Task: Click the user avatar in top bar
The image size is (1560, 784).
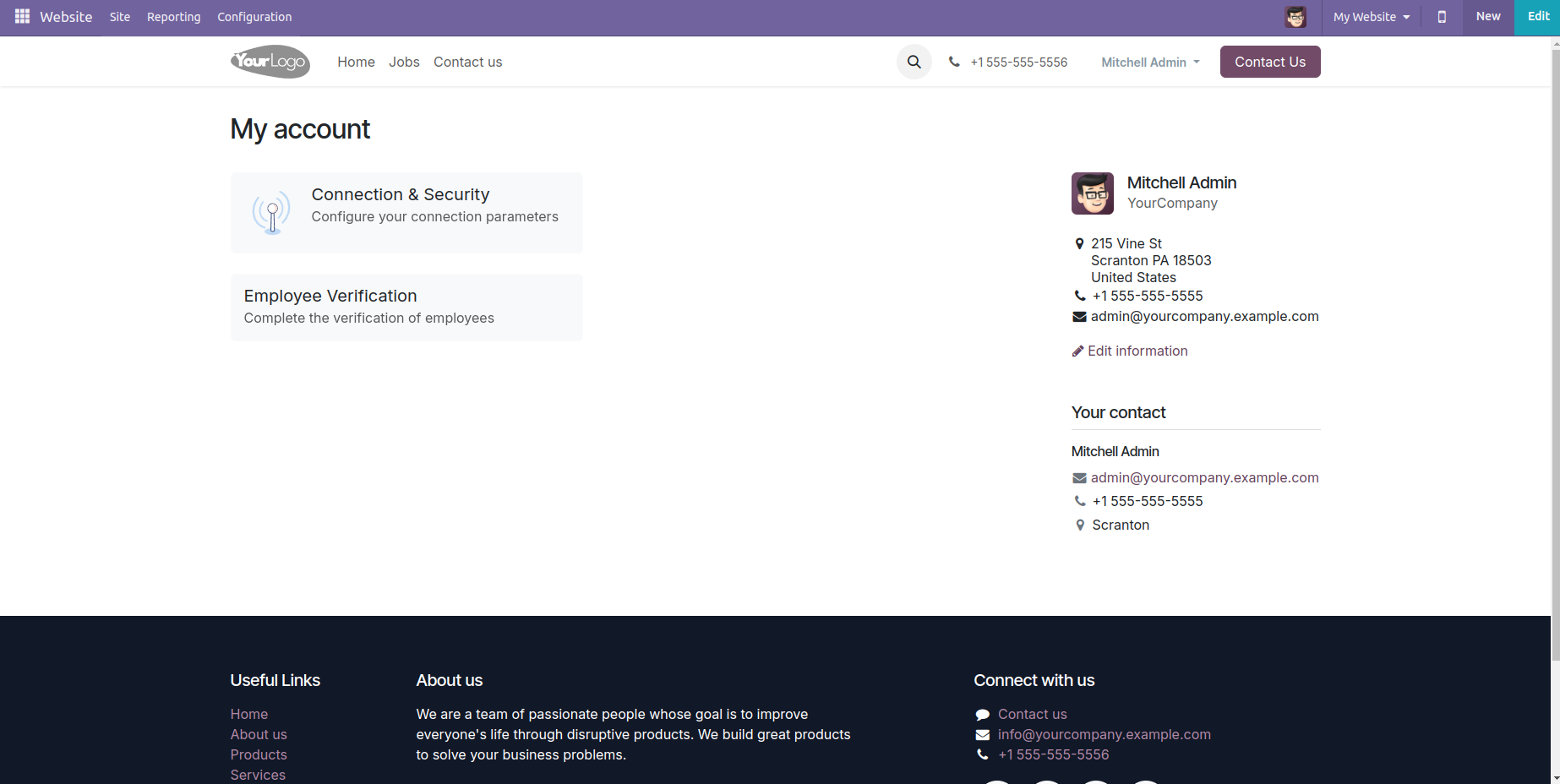Action: tap(1295, 17)
